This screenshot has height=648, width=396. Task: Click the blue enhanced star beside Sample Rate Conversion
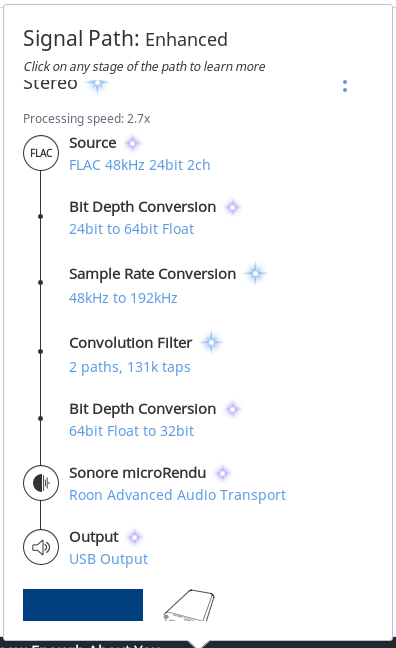[x=255, y=274]
